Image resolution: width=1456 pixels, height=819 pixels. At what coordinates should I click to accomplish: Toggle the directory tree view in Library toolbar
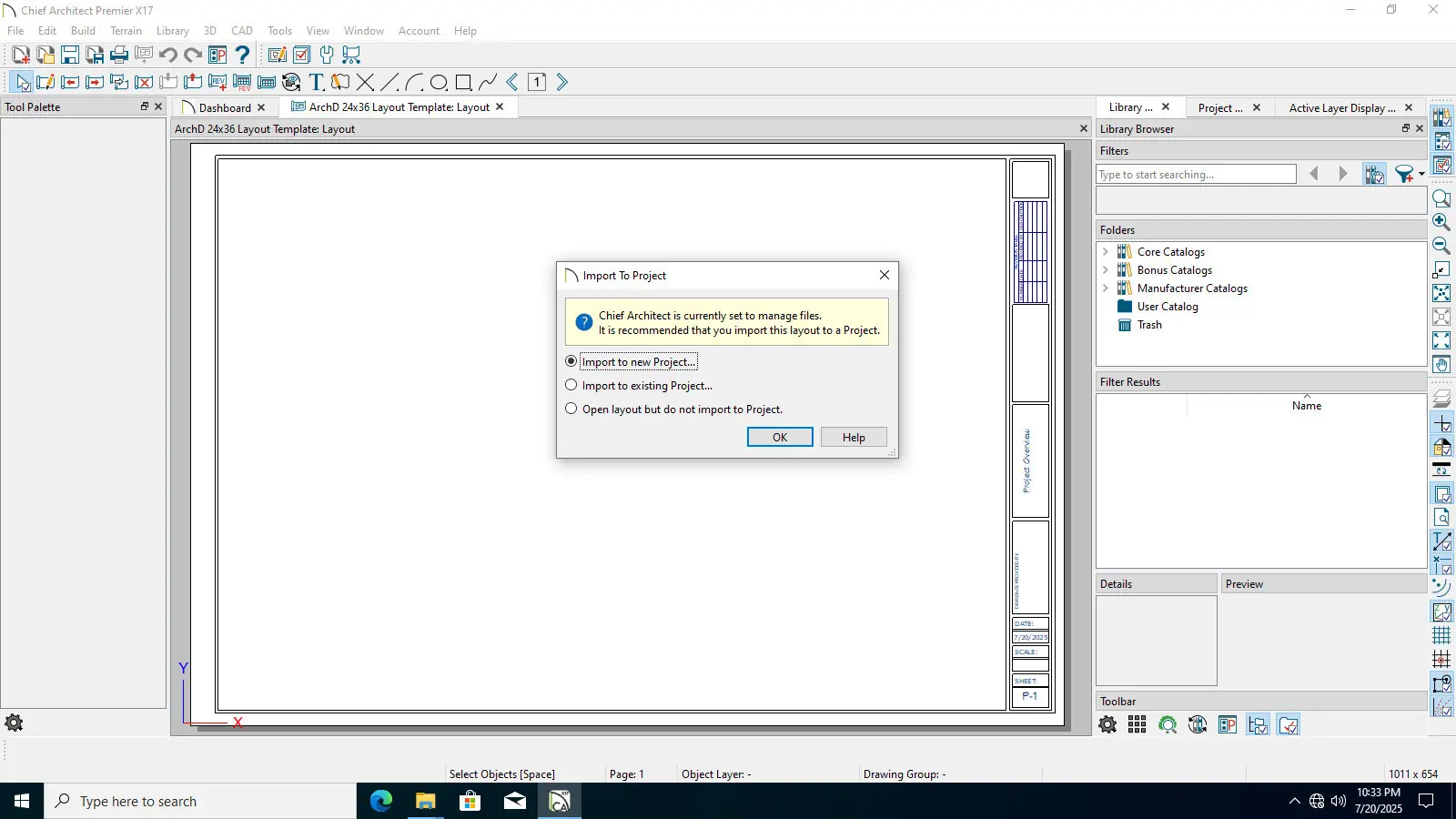coord(1258,725)
